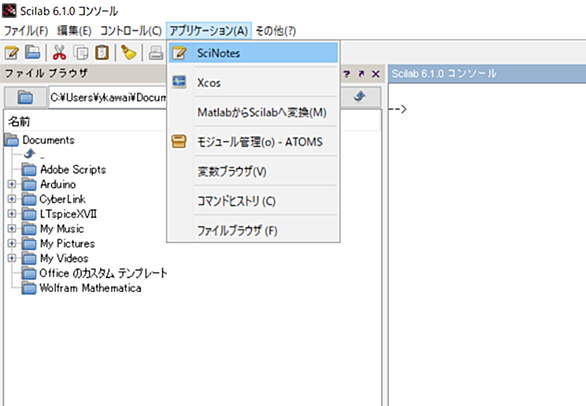Click the clipboard paste icon
Viewport: 586px width, 406px height.
point(102,53)
